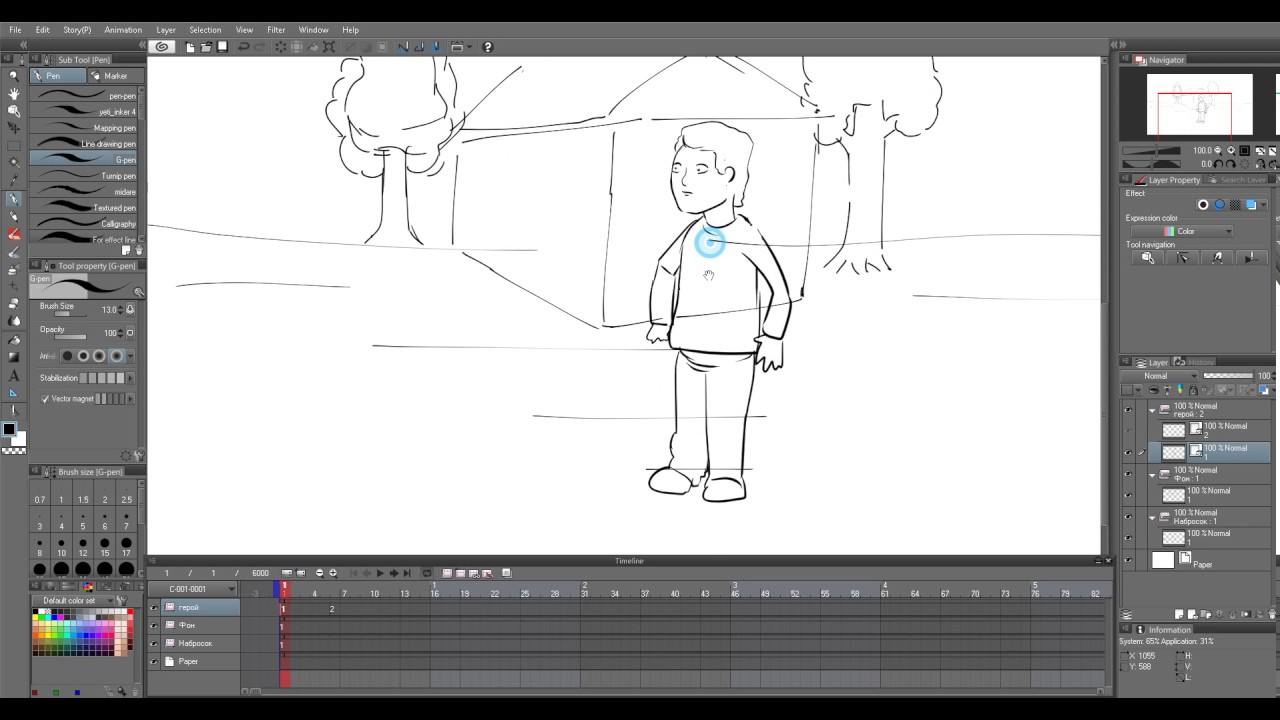The image size is (1280, 720).
Task: Switch to the History tab
Action: coord(1196,362)
